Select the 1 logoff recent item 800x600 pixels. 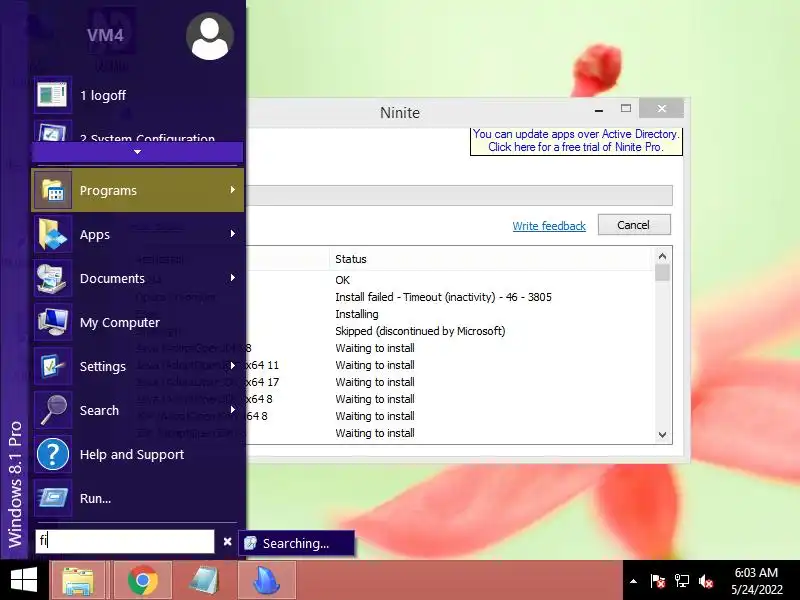[137, 95]
